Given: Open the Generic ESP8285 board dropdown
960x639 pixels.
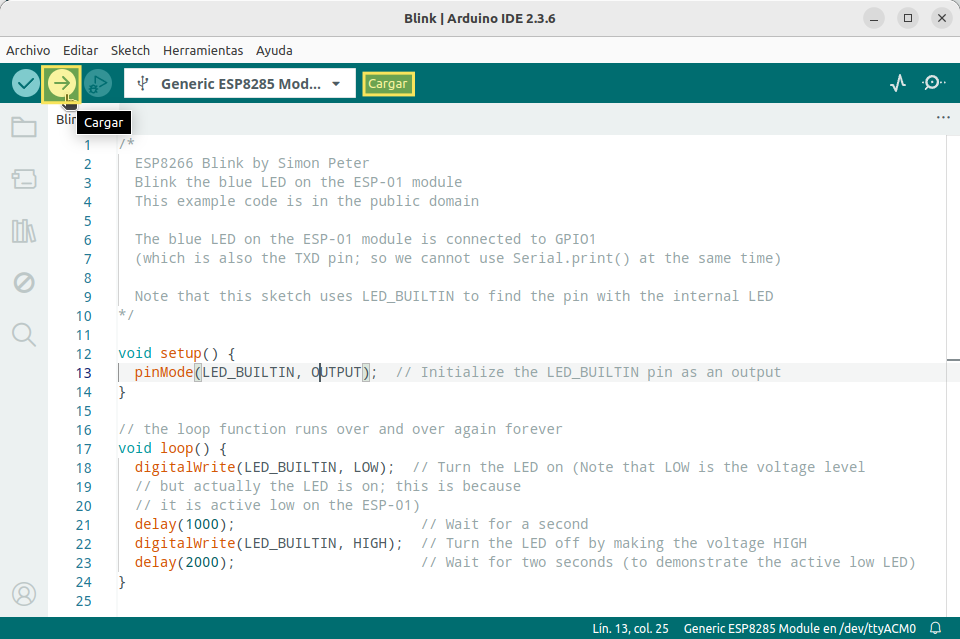Looking at the screenshot, I should point(239,83).
